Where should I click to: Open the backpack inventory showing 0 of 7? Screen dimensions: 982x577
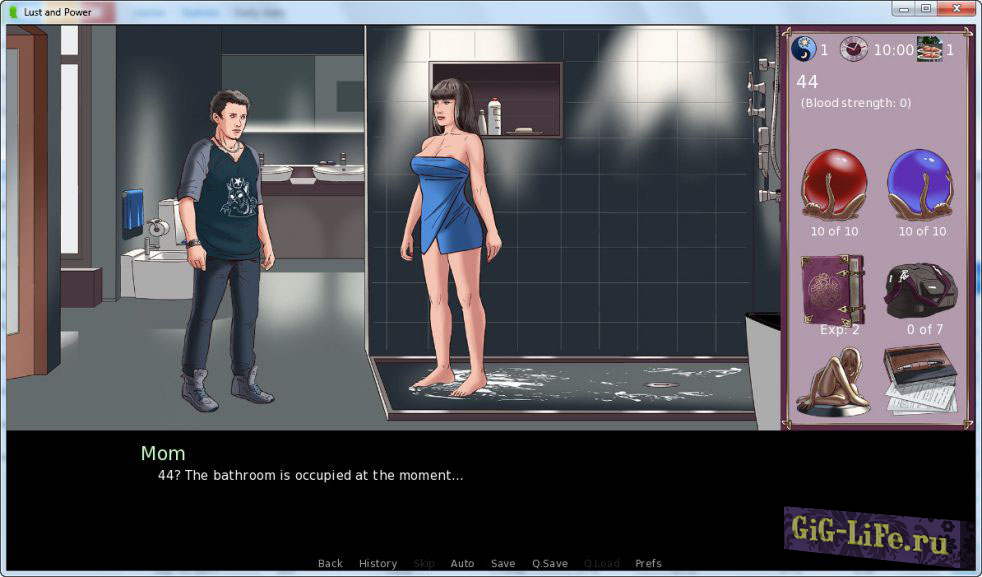[921, 290]
